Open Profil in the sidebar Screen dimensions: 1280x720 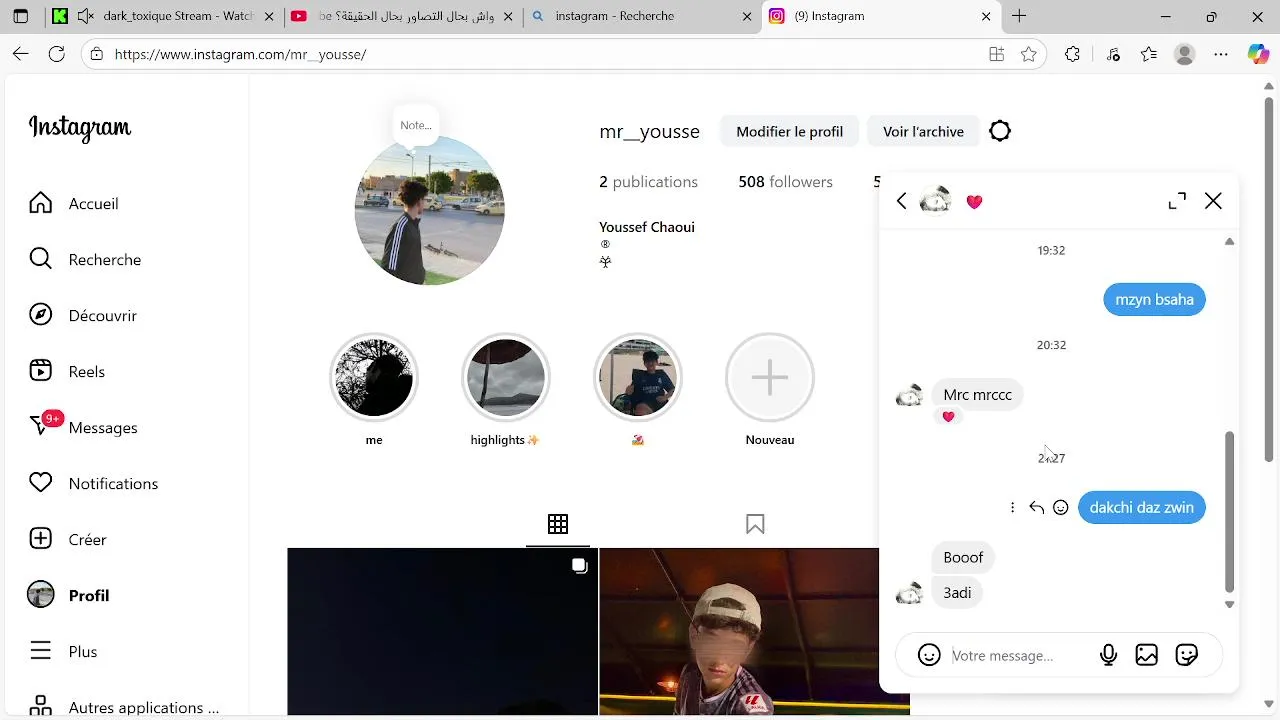(69, 595)
